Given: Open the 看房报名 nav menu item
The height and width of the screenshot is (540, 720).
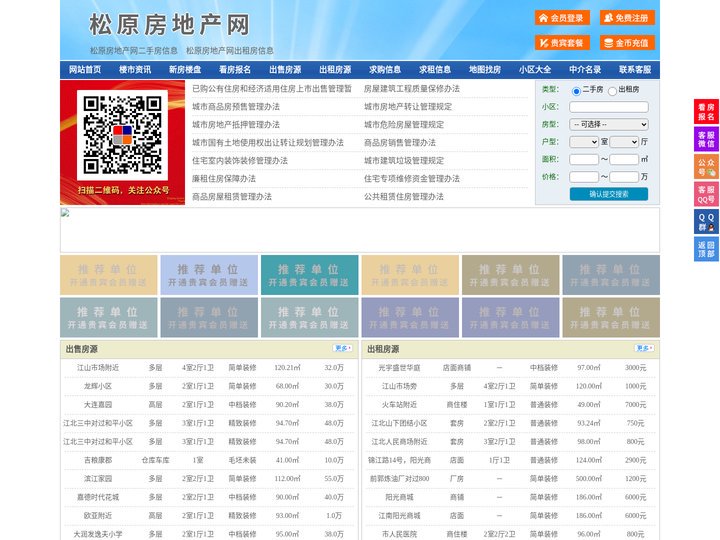Looking at the screenshot, I should [235, 70].
